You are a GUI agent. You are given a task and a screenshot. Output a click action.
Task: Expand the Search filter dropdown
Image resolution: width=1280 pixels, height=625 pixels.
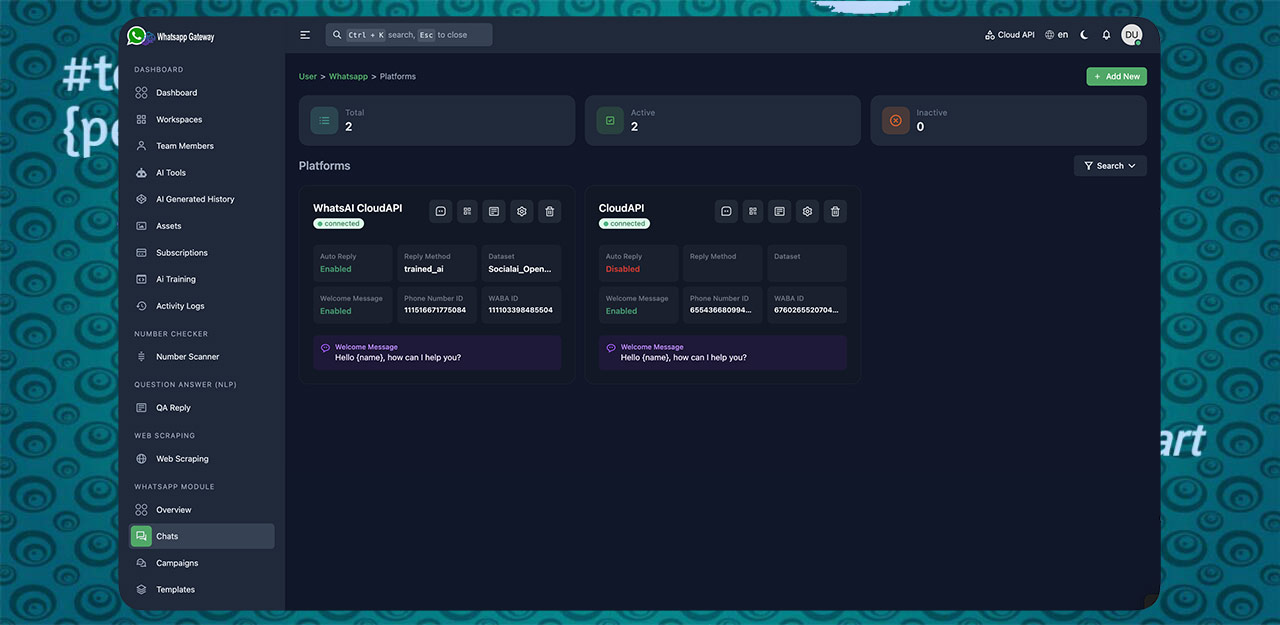click(x=1110, y=166)
